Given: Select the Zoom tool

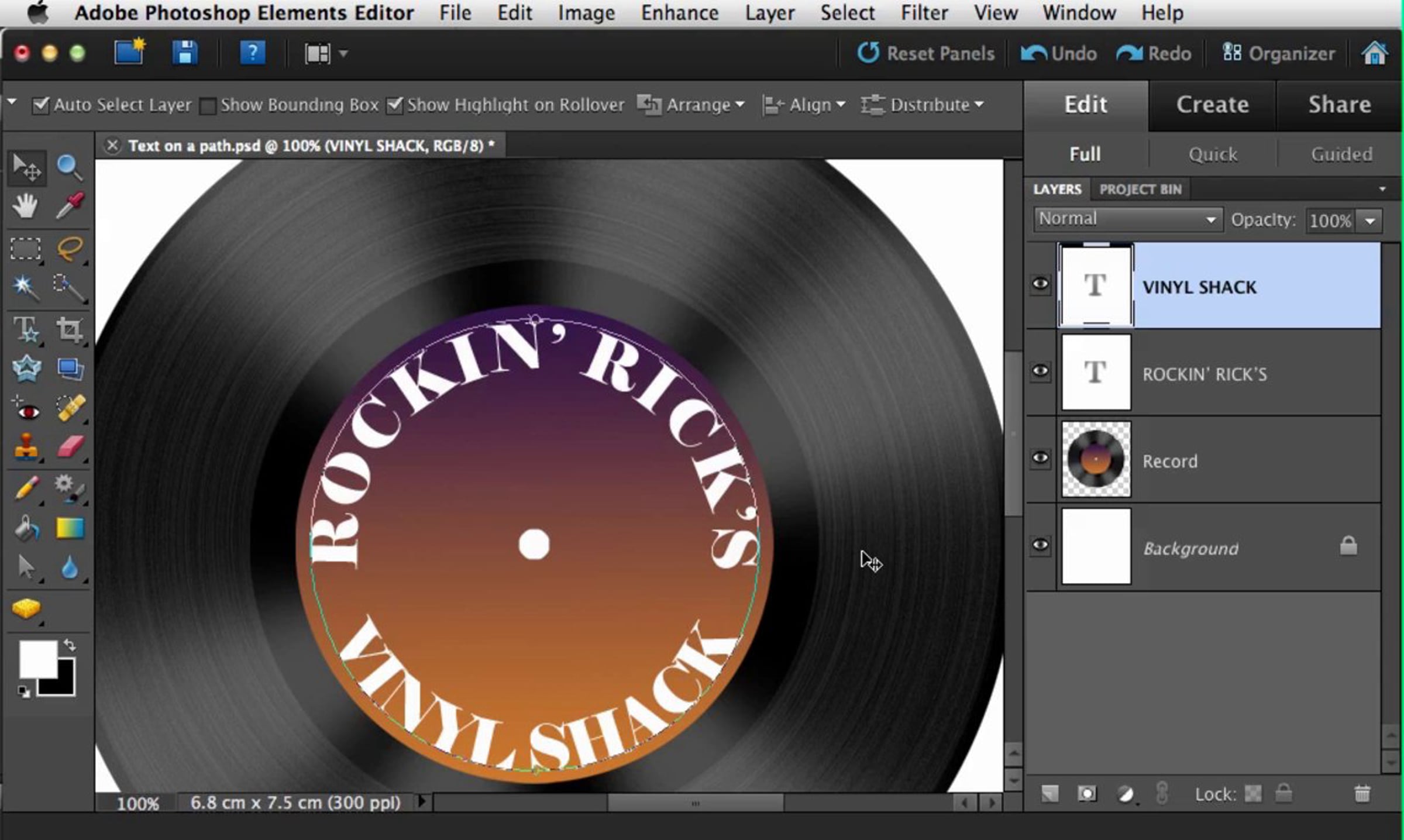Looking at the screenshot, I should pyautogui.click(x=69, y=167).
